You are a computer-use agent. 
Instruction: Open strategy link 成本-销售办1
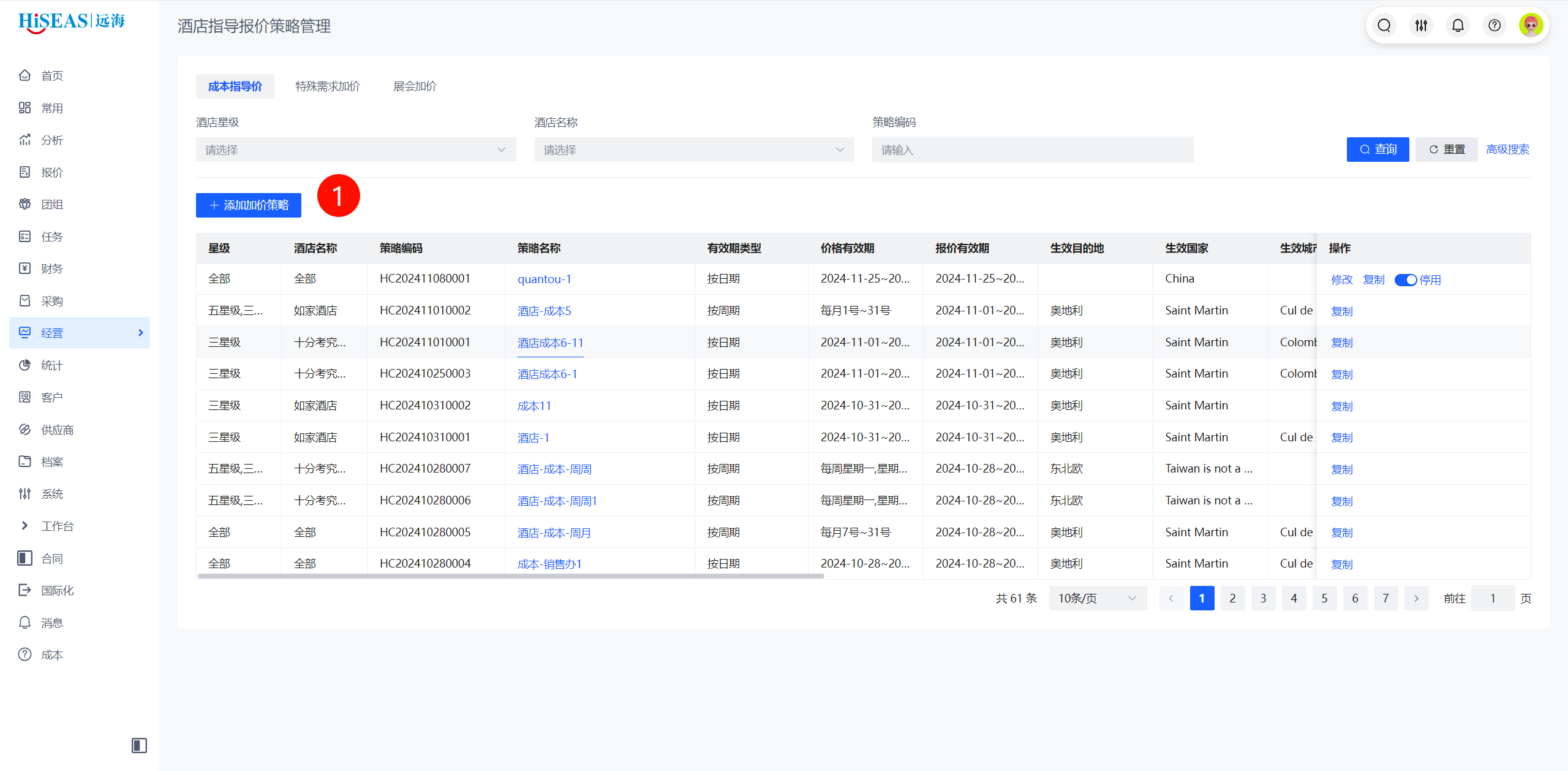click(x=549, y=564)
